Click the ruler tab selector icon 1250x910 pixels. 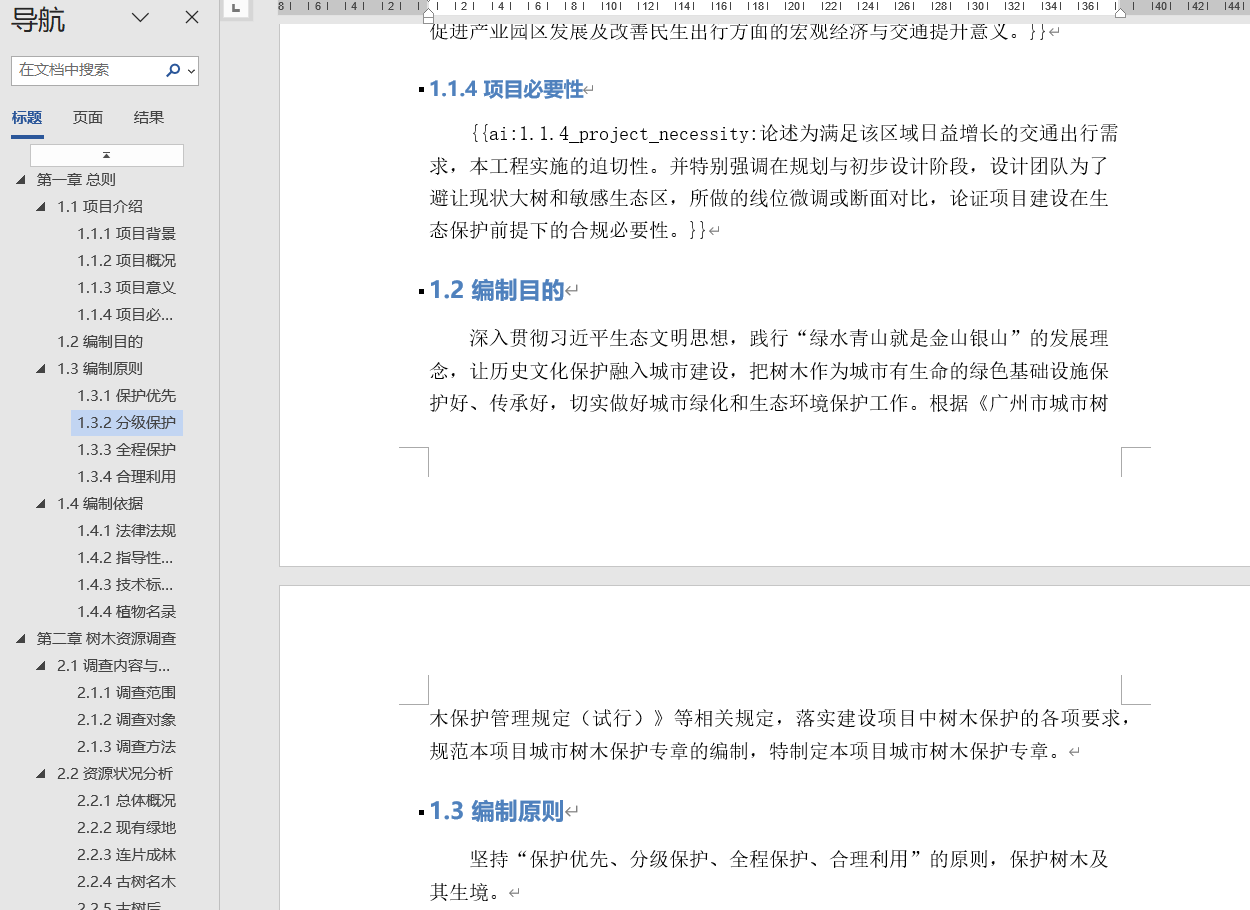(235, 8)
